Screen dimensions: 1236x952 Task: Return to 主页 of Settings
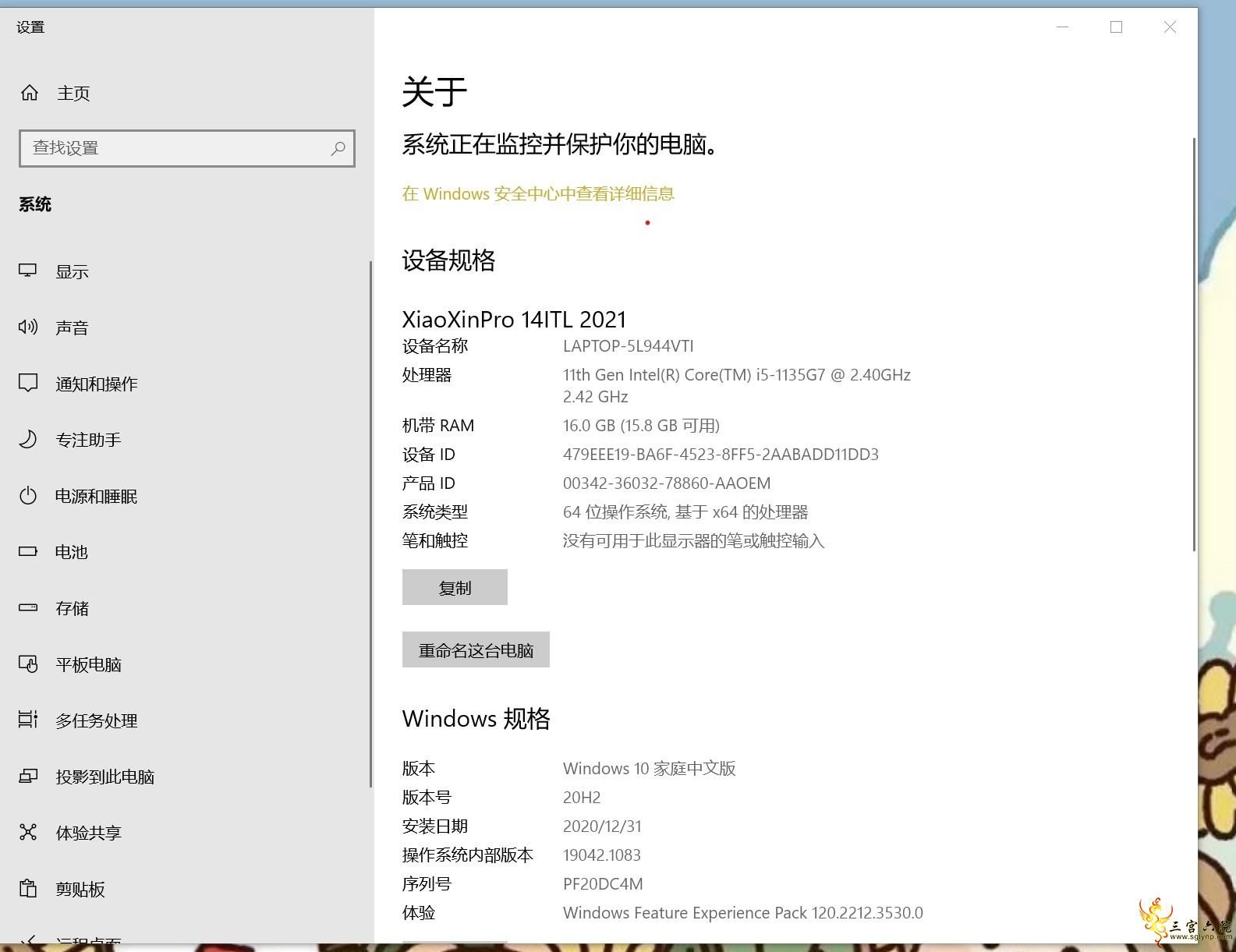pyautogui.click(x=186, y=94)
